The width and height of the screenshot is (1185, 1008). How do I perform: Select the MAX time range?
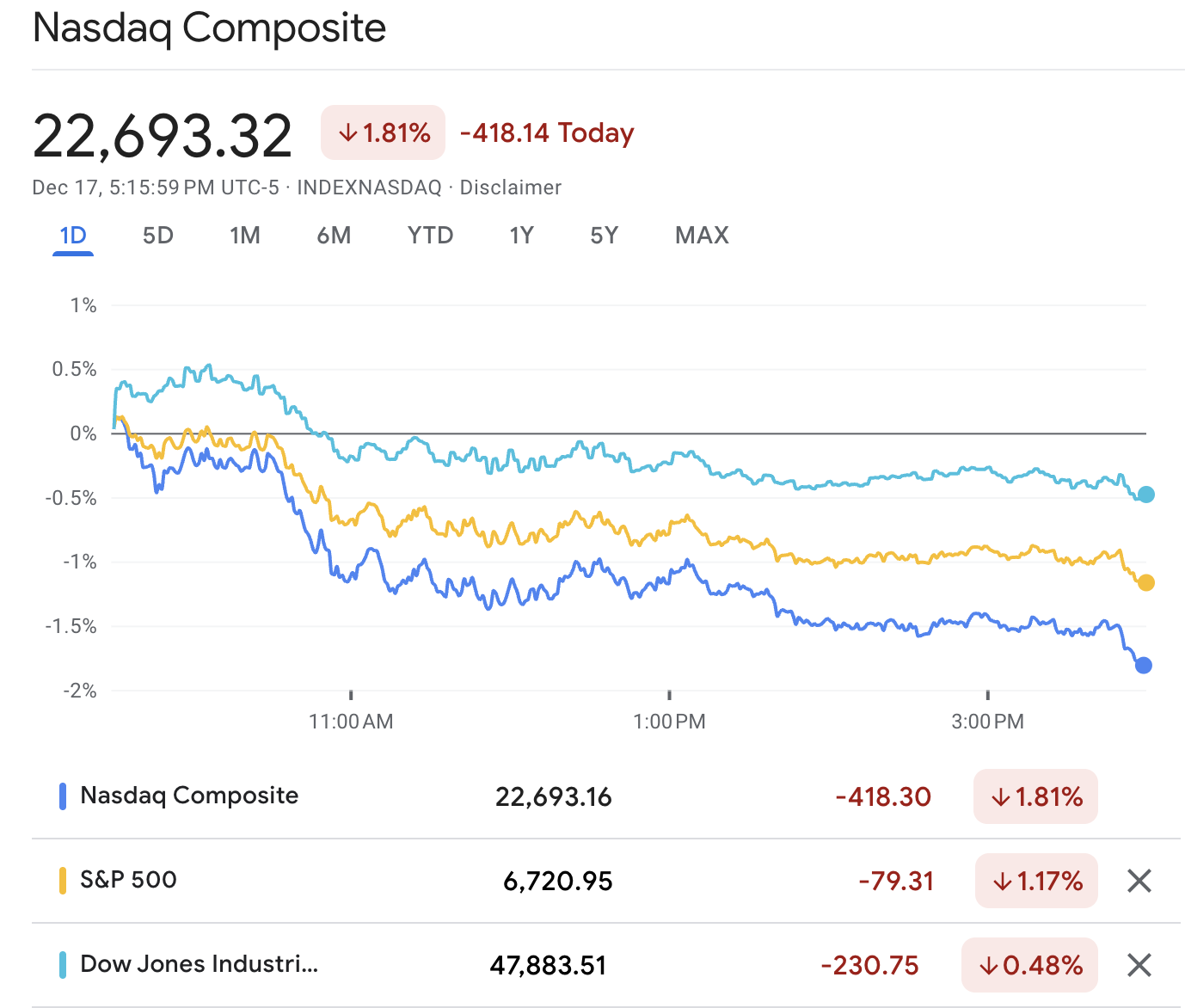(701, 235)
